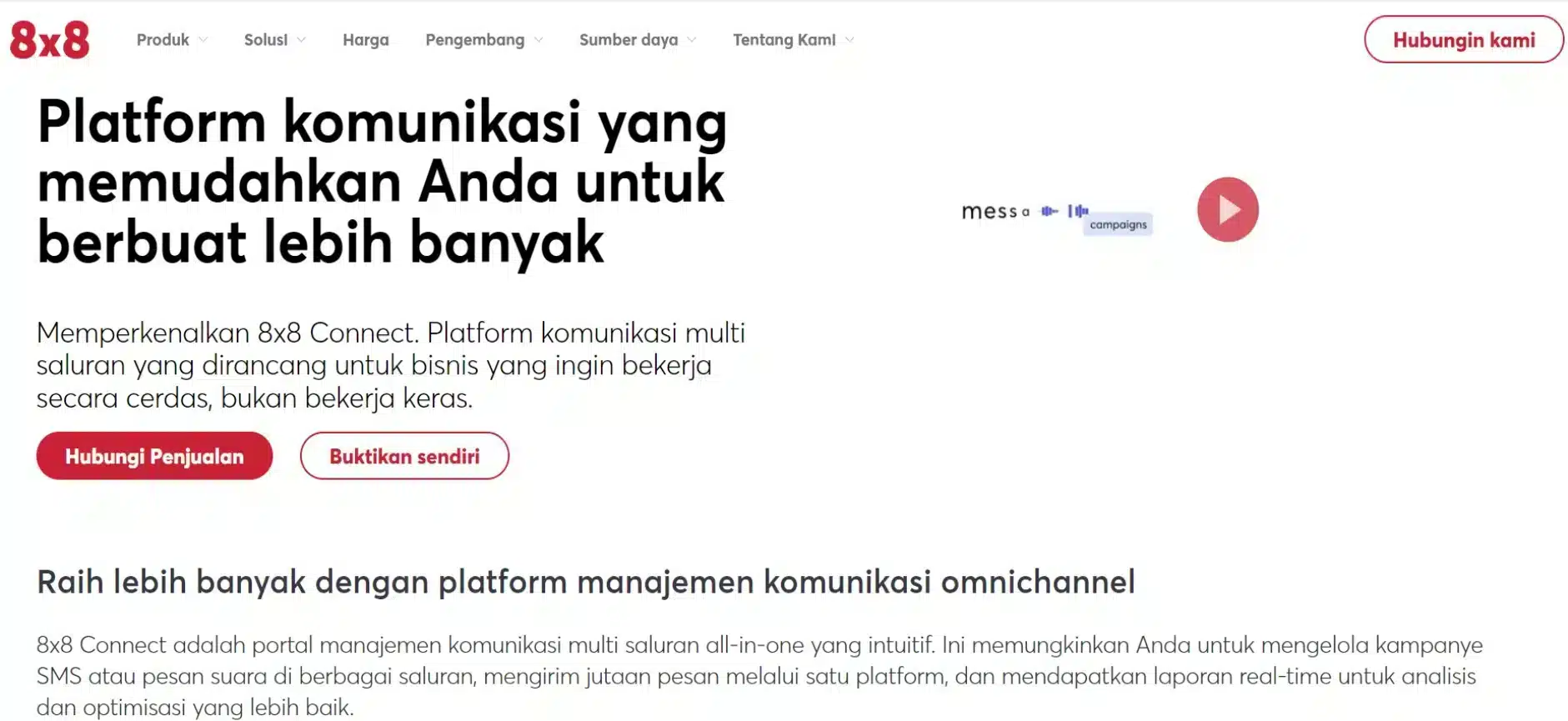The width and height of the screenshot is (1568, 721).
Task: Click the 8x8 logo
Action: coord(49,40)
